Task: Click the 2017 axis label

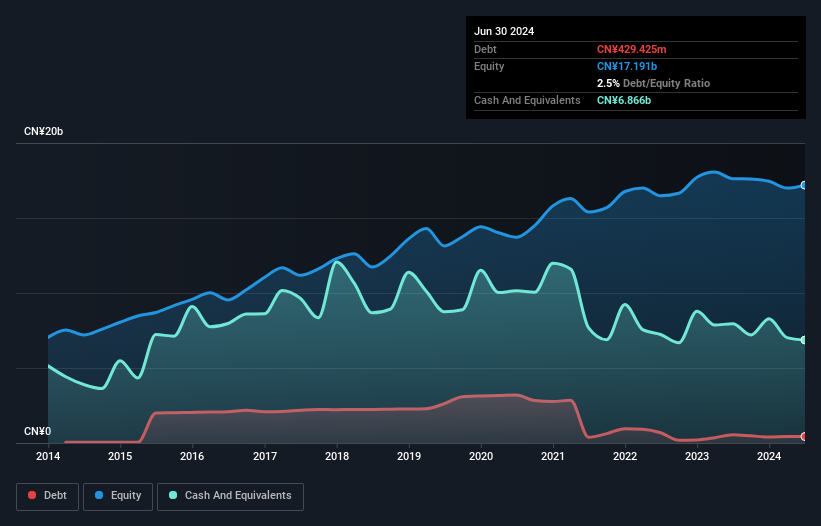Action: click(x=265, y=456)
